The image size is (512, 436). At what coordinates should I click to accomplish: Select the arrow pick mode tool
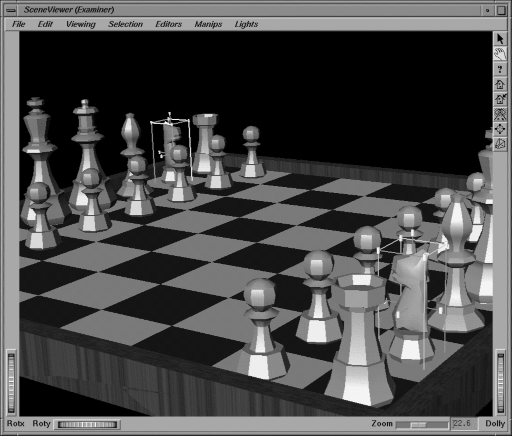(500, 39)
